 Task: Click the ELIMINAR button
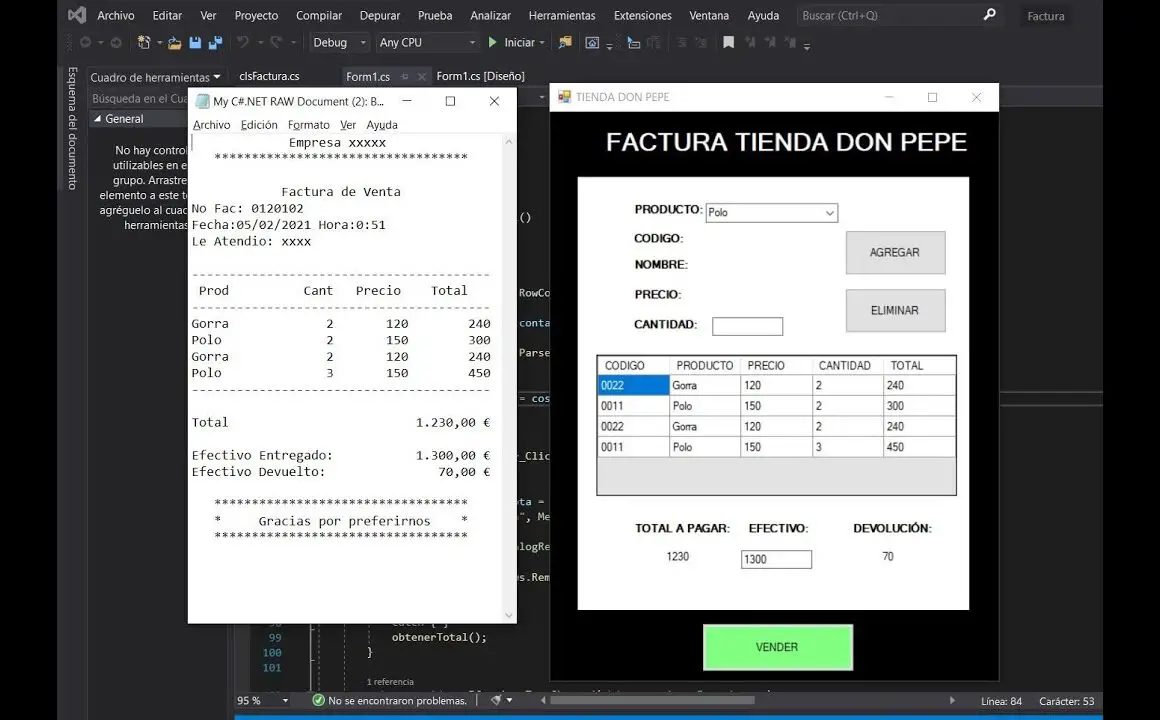895,310
